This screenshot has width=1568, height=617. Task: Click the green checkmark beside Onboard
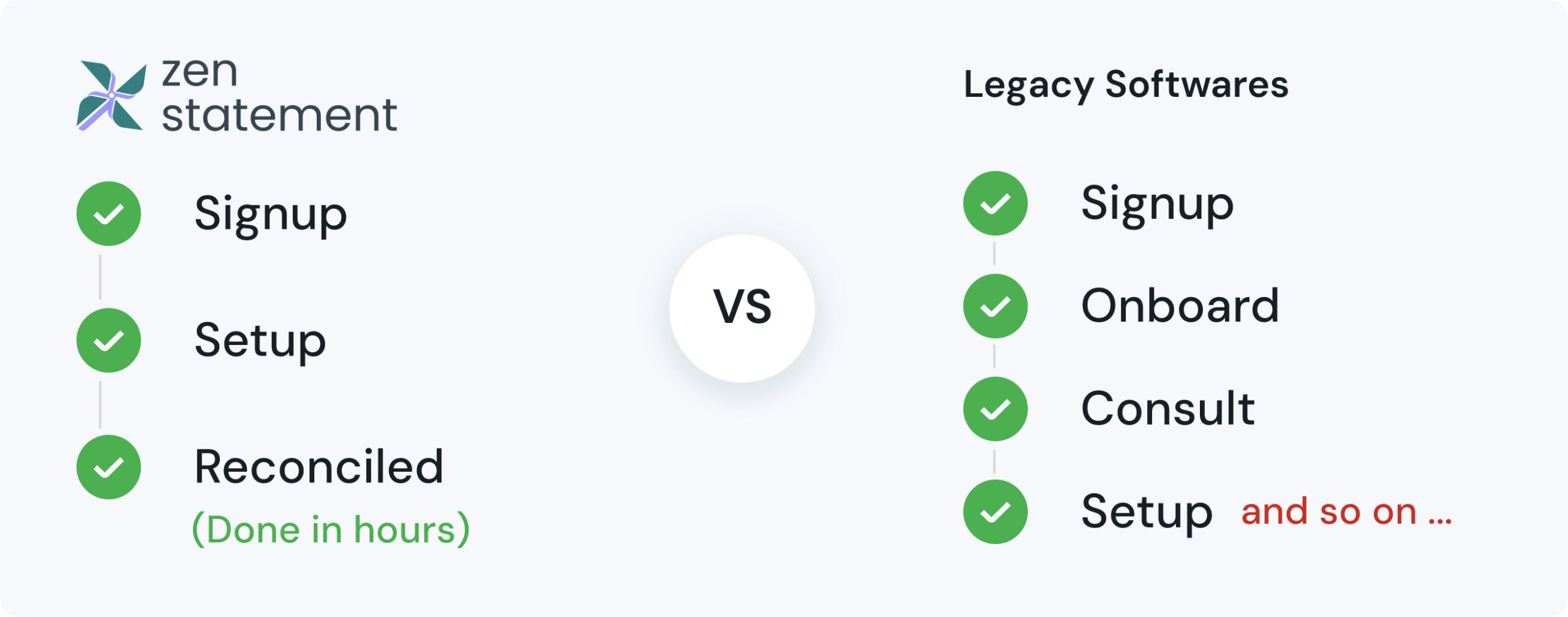[x=995, y=306]
